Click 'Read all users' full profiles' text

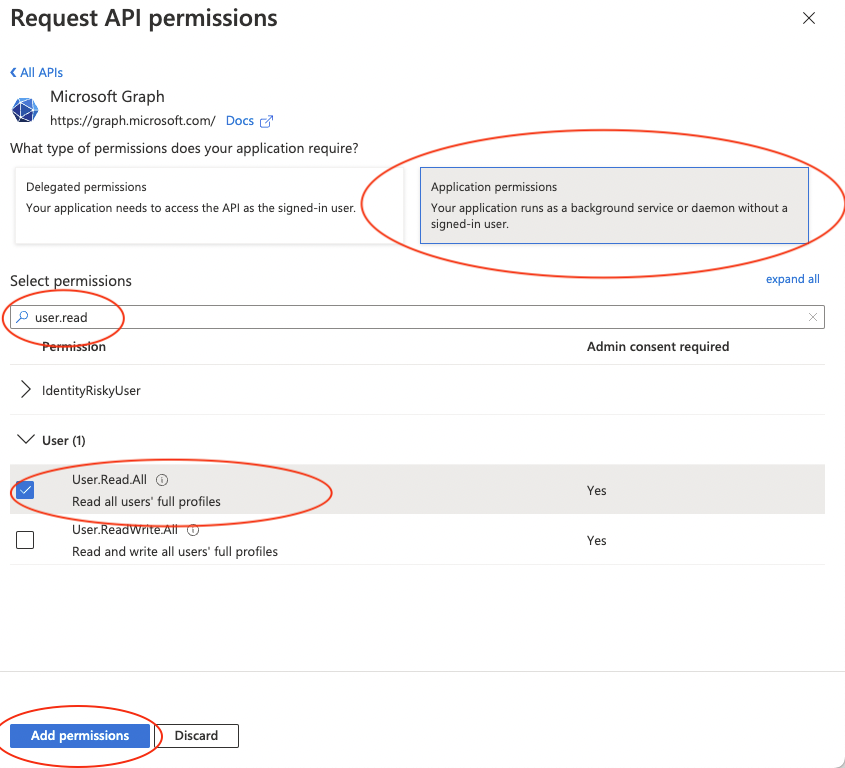point(146,501)
